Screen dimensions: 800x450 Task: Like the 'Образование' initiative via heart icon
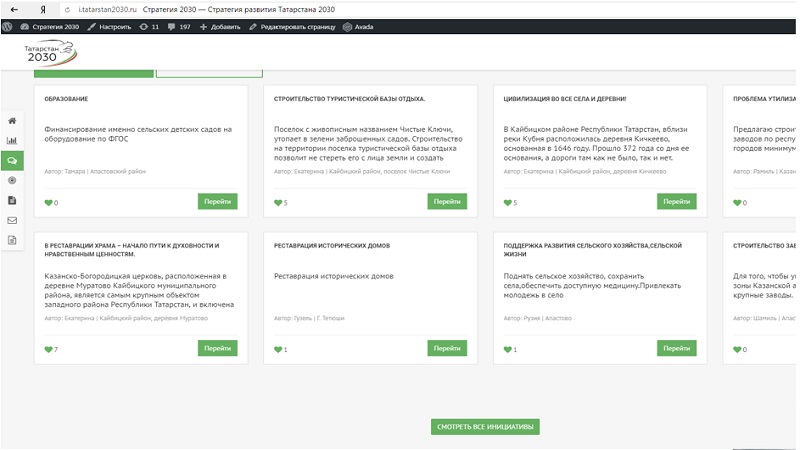(x=48, y=203)
